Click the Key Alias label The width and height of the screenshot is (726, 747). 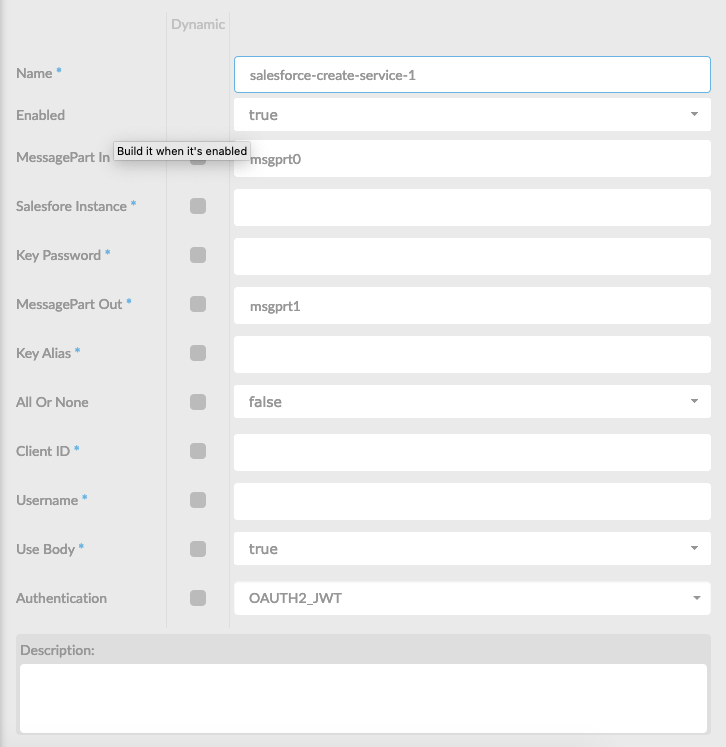[43, 353]
